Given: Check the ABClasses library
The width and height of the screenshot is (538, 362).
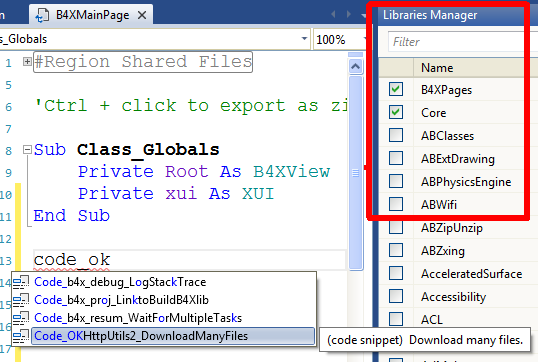Looking at the screenshot, I should click(x=396, y=135).
